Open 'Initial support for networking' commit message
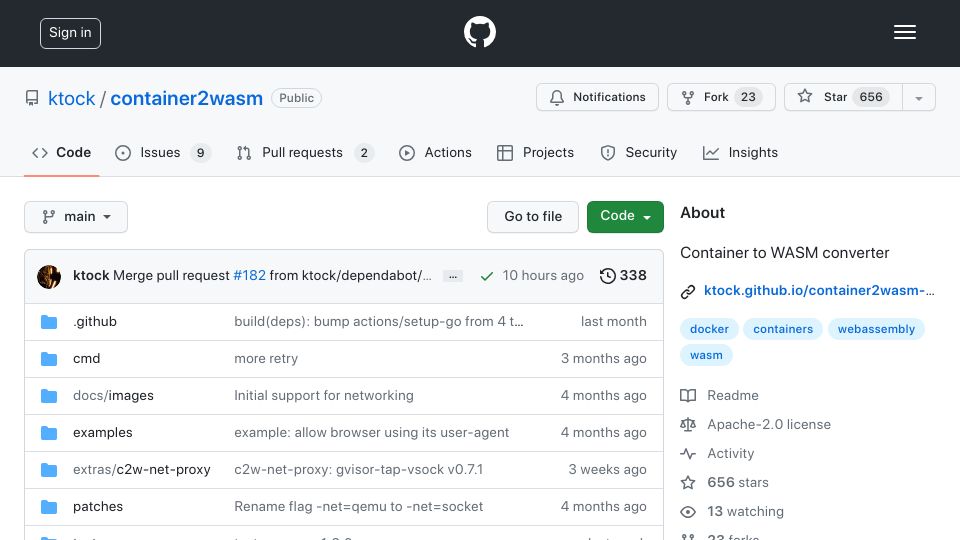The image size is (960, 540). 324,396
